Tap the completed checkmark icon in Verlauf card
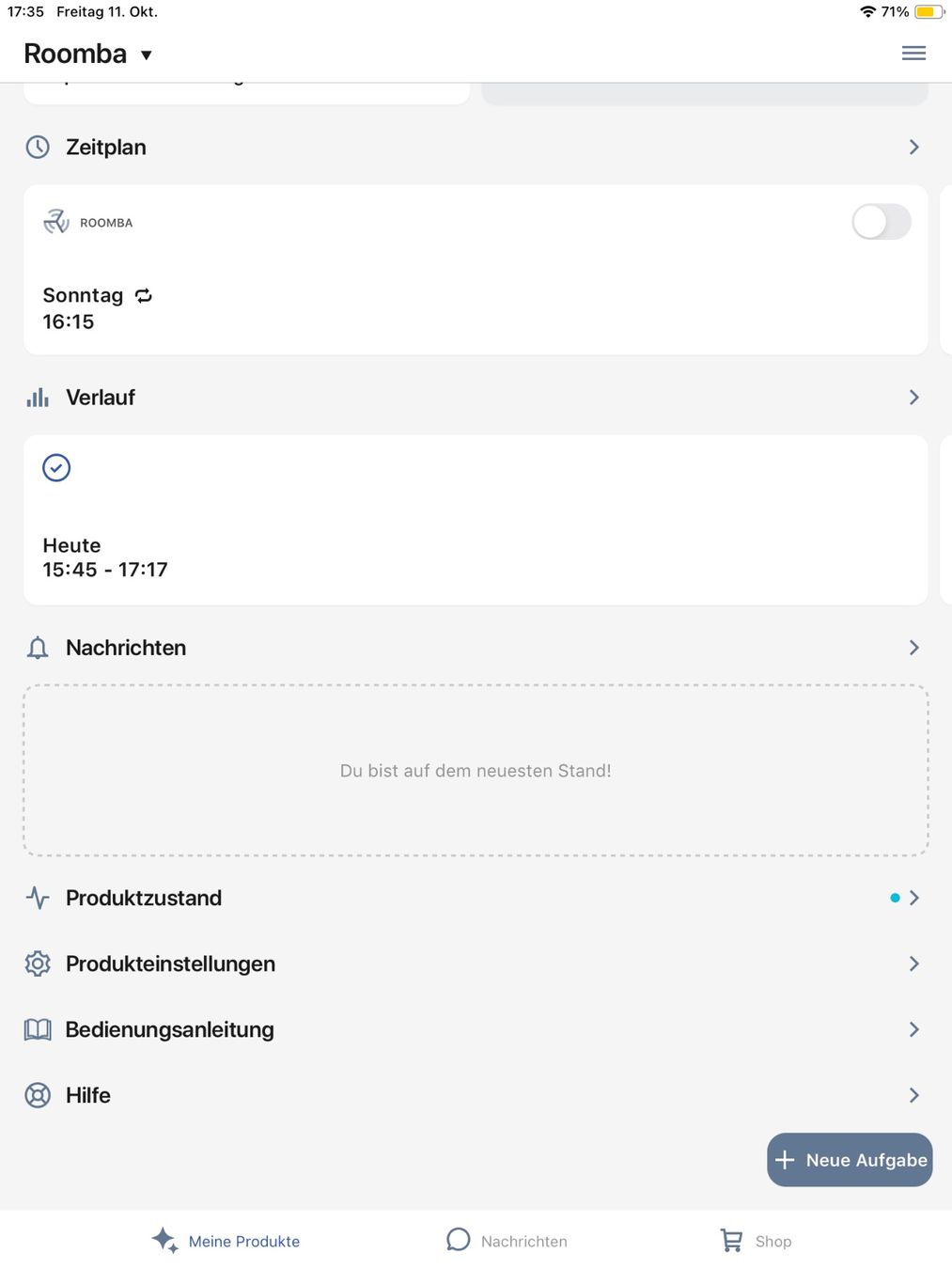 click(x=56, y=467)
